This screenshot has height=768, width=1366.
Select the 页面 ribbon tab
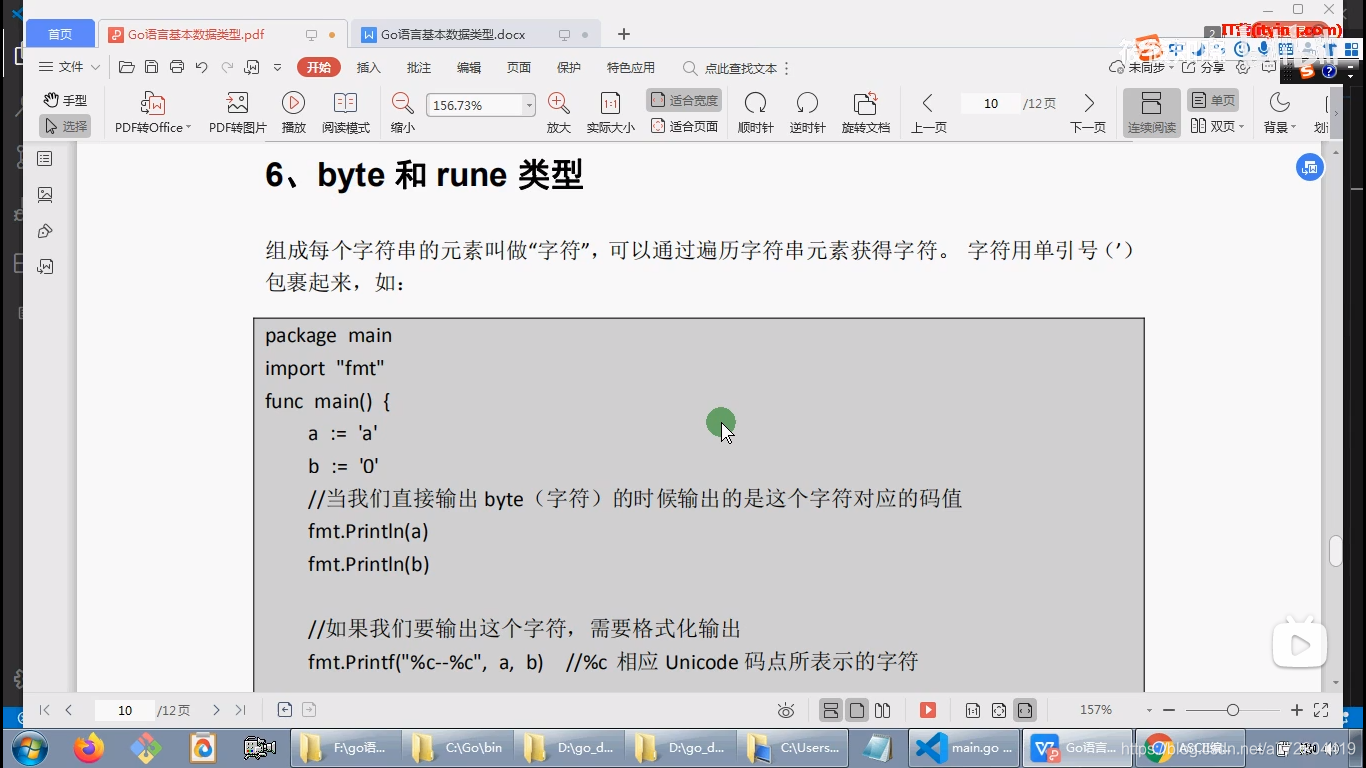(x=519, y=67)
